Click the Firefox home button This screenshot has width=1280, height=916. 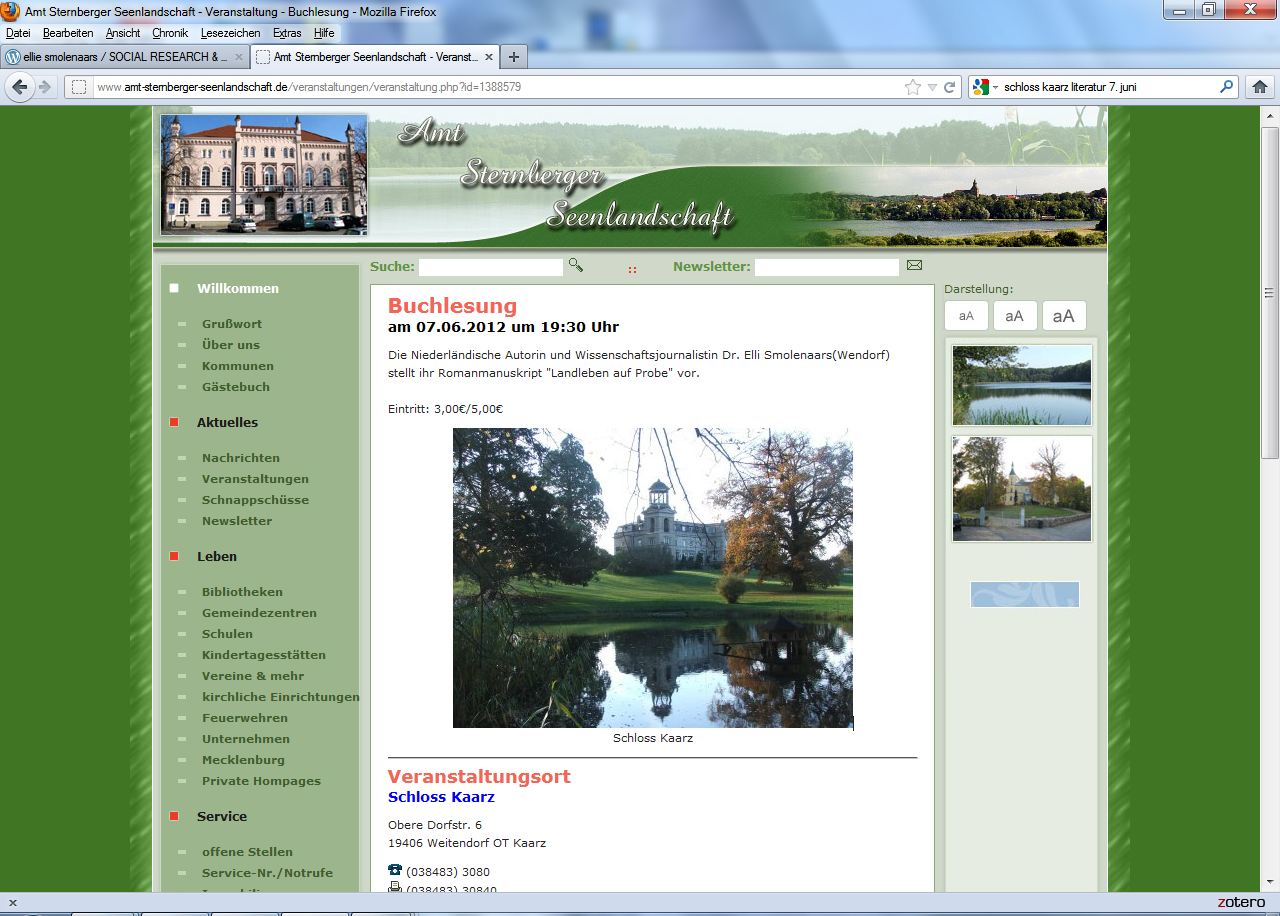(1260, 87)
